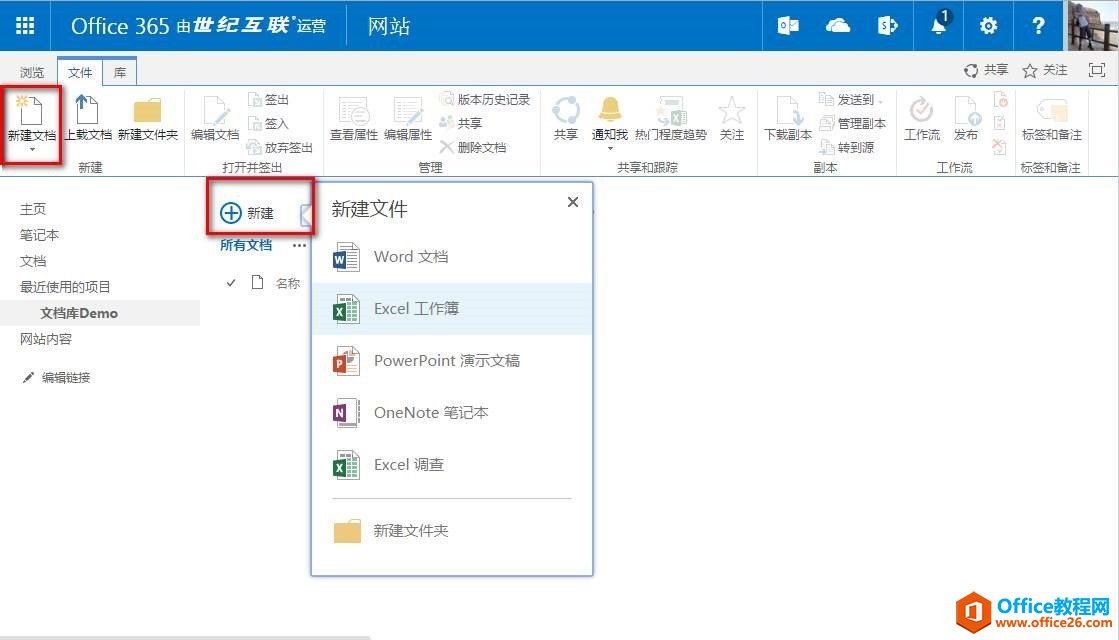The height and width of the screenshot is (640, 1119).
Task: Click 删除文档 in the ribbon
Action: (473, 147)
